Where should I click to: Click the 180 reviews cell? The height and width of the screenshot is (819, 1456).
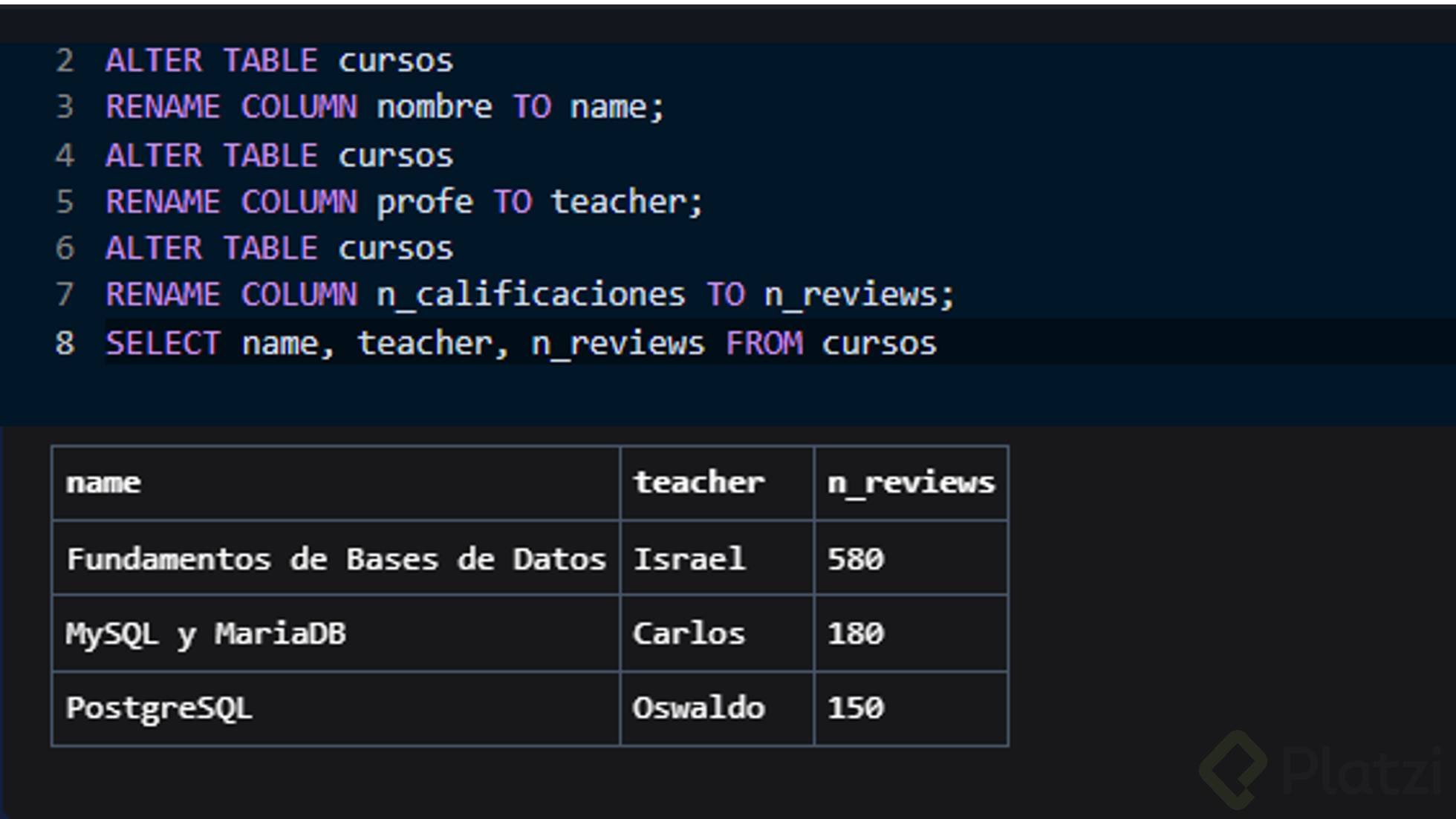(856, 634)
